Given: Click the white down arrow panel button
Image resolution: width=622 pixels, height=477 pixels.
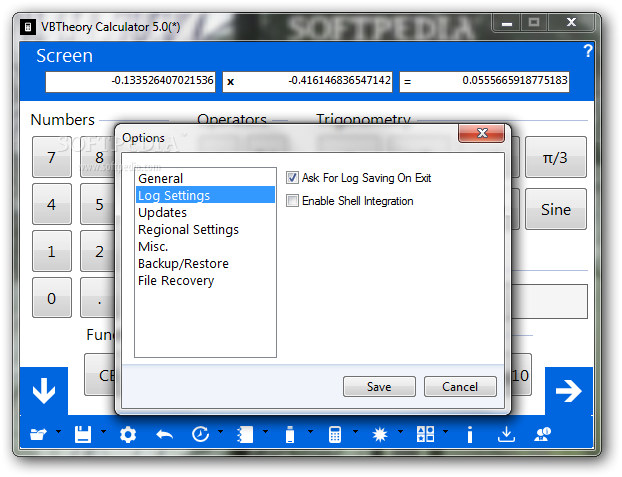Looking at the screenshot, I should click(x=44, y=391).
